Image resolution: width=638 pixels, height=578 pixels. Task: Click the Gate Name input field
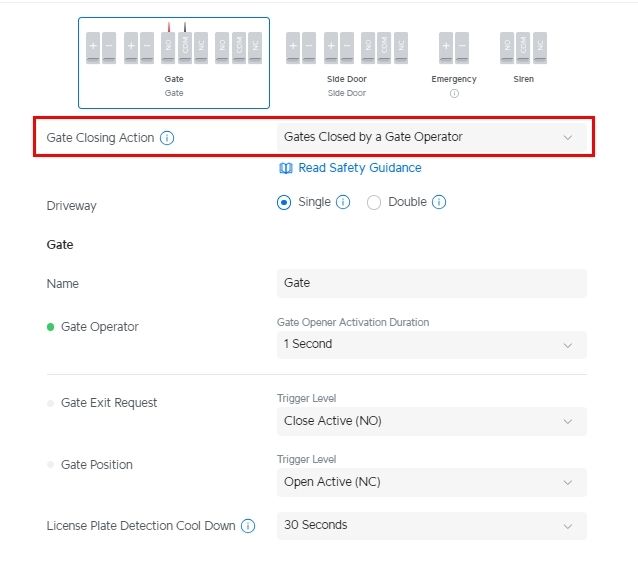(x=431, y=283)
